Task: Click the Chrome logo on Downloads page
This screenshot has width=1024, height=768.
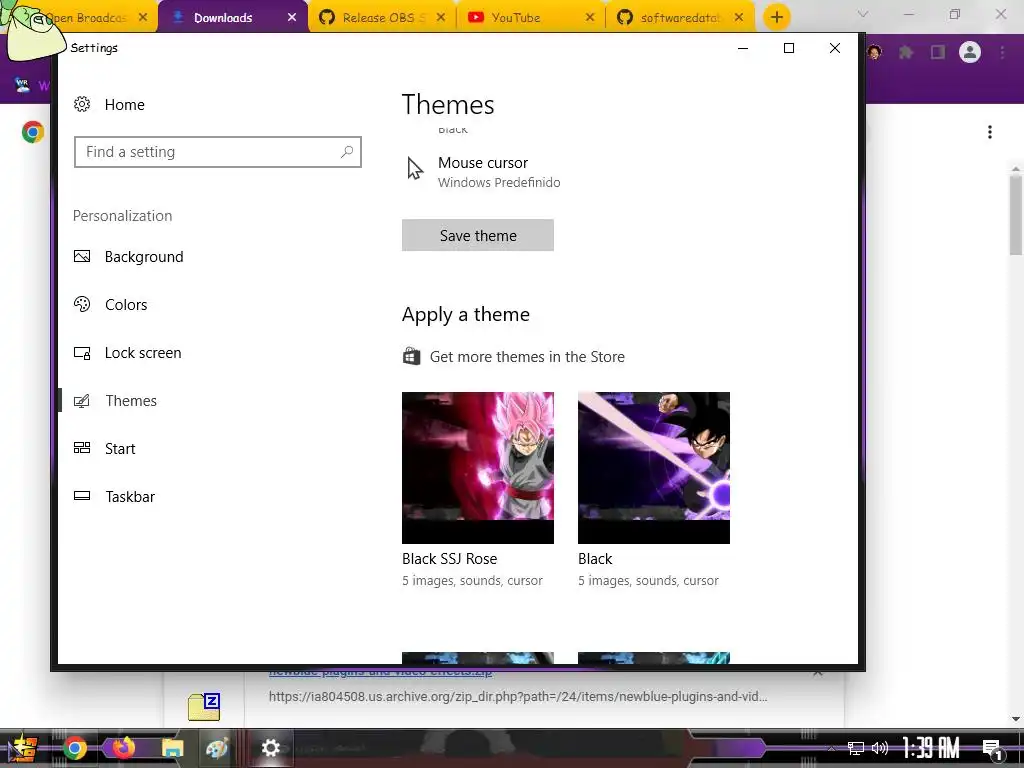Action: coord(33,132)
